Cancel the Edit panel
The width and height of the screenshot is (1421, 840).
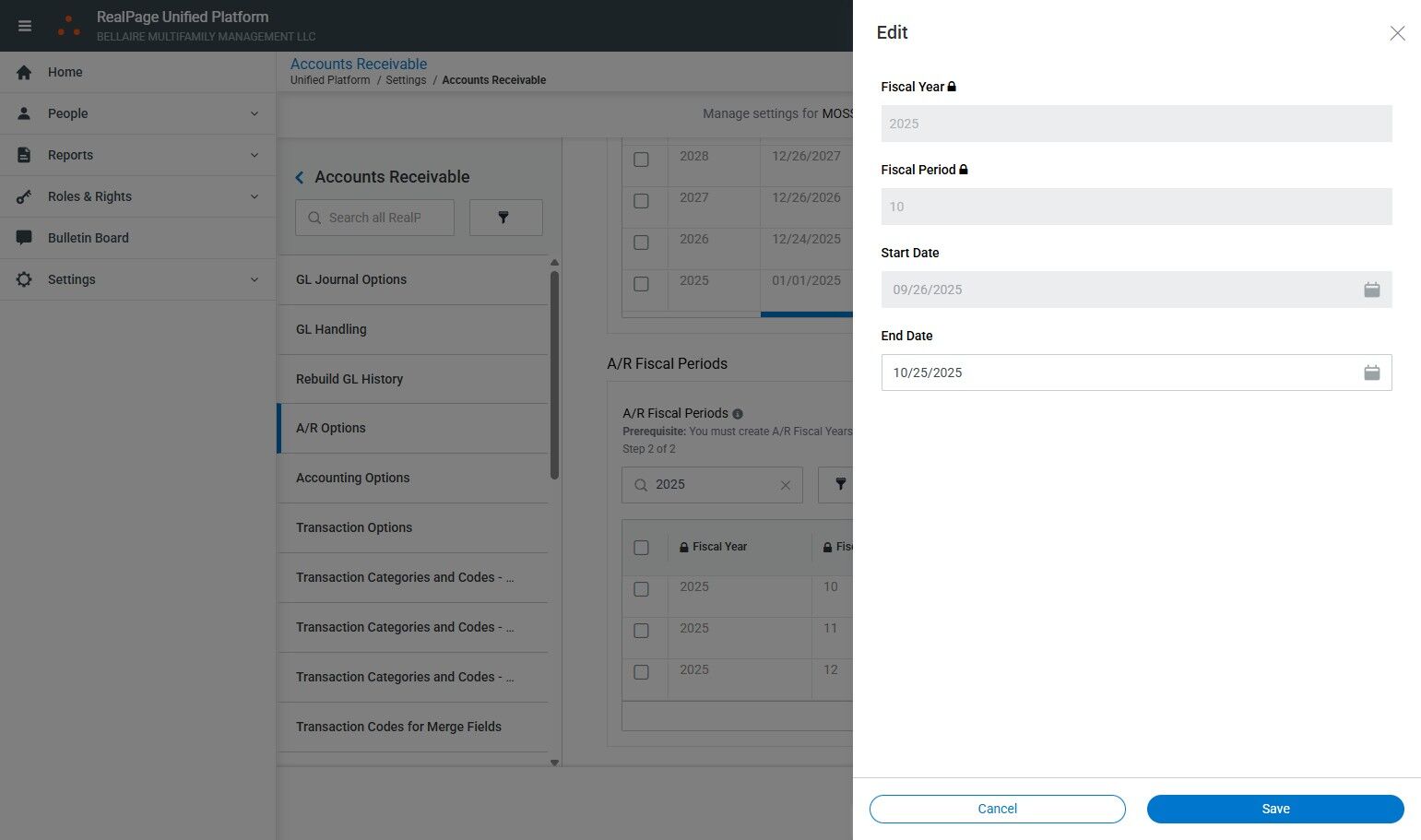click(x=997, y=809)
